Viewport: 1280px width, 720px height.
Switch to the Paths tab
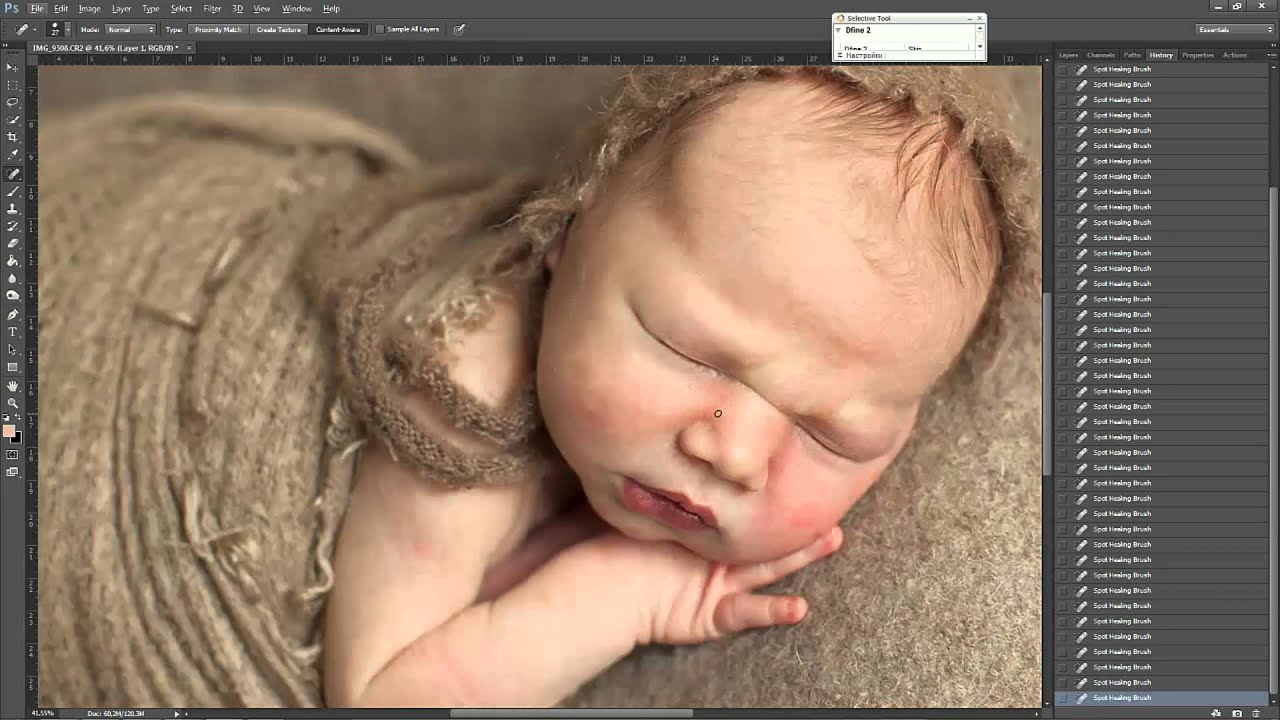tap(1132, 55)
